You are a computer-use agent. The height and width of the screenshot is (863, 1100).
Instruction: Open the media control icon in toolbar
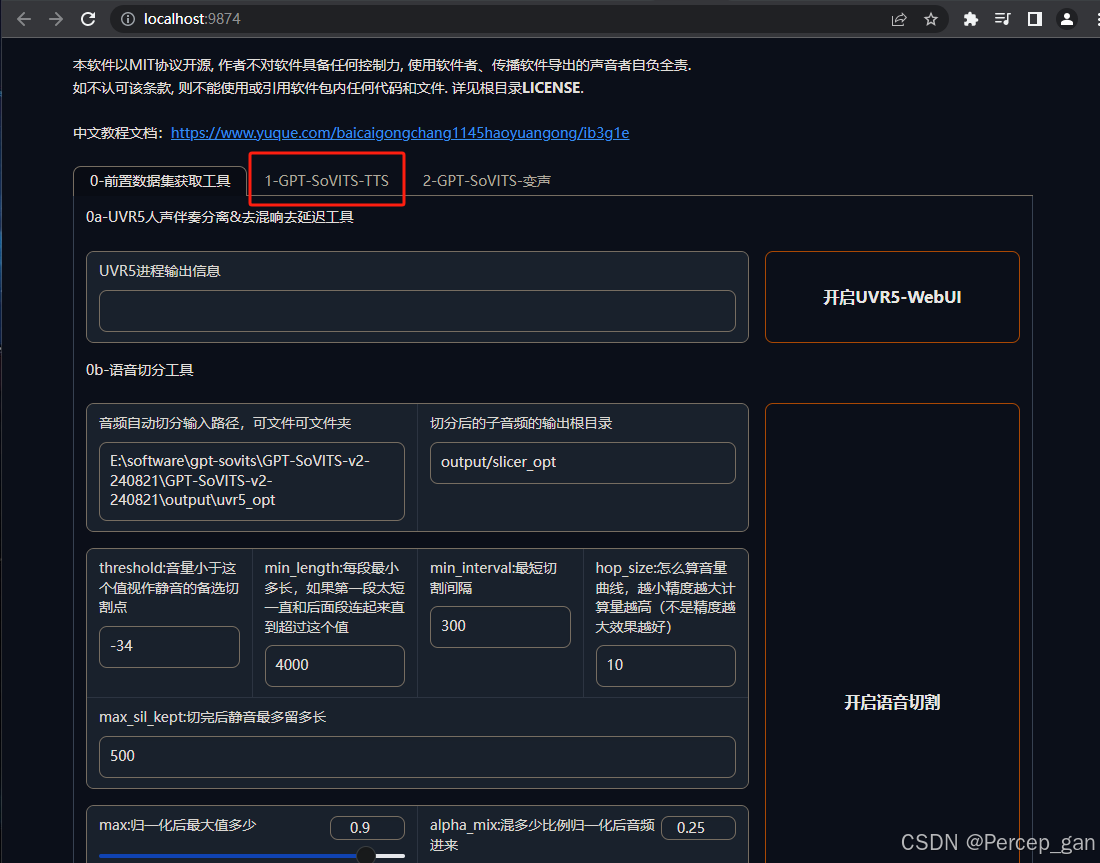[x=1002, y=19]
